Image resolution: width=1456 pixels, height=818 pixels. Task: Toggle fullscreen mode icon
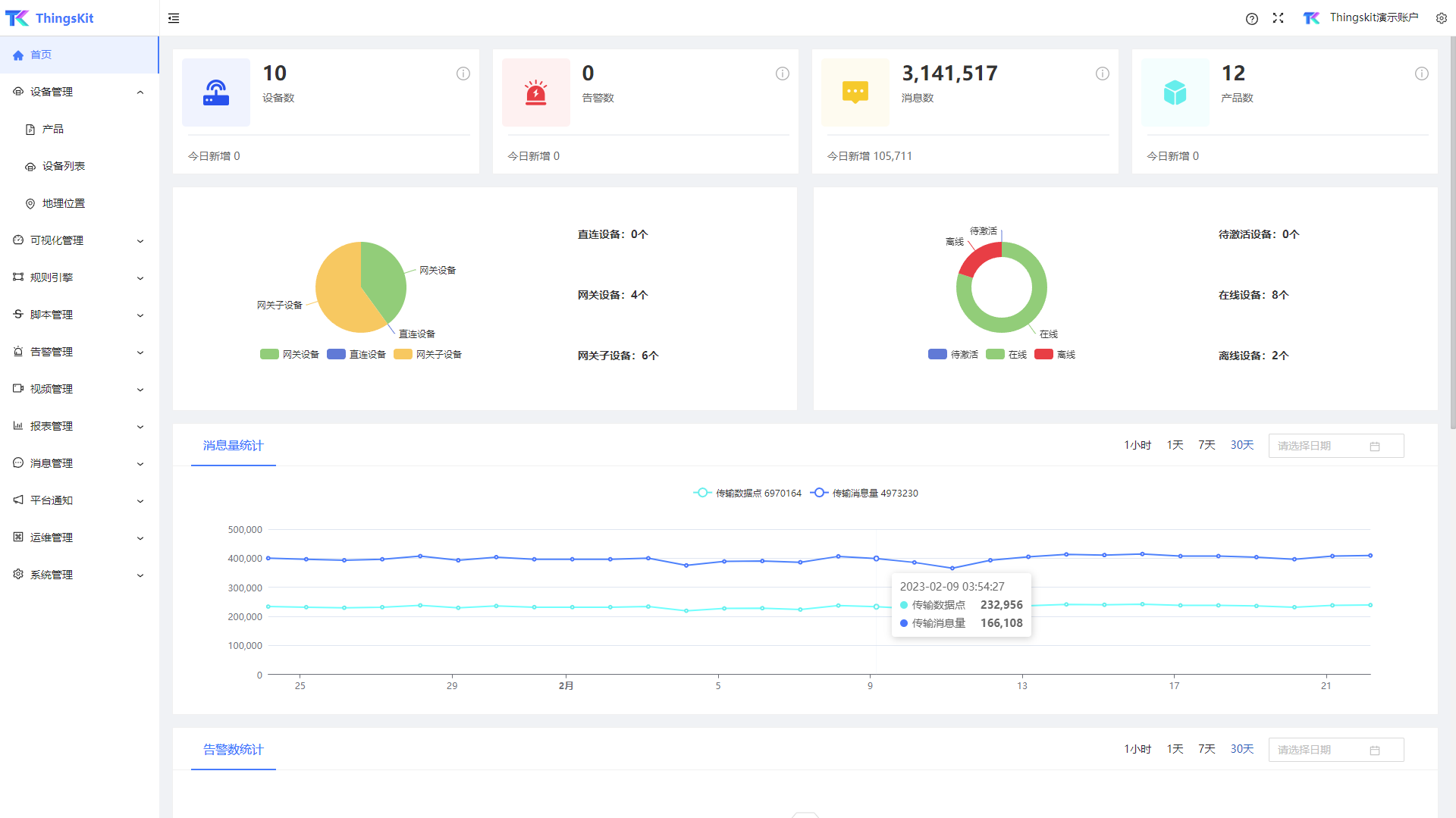pyautogui.click(x=1279, y=18)
